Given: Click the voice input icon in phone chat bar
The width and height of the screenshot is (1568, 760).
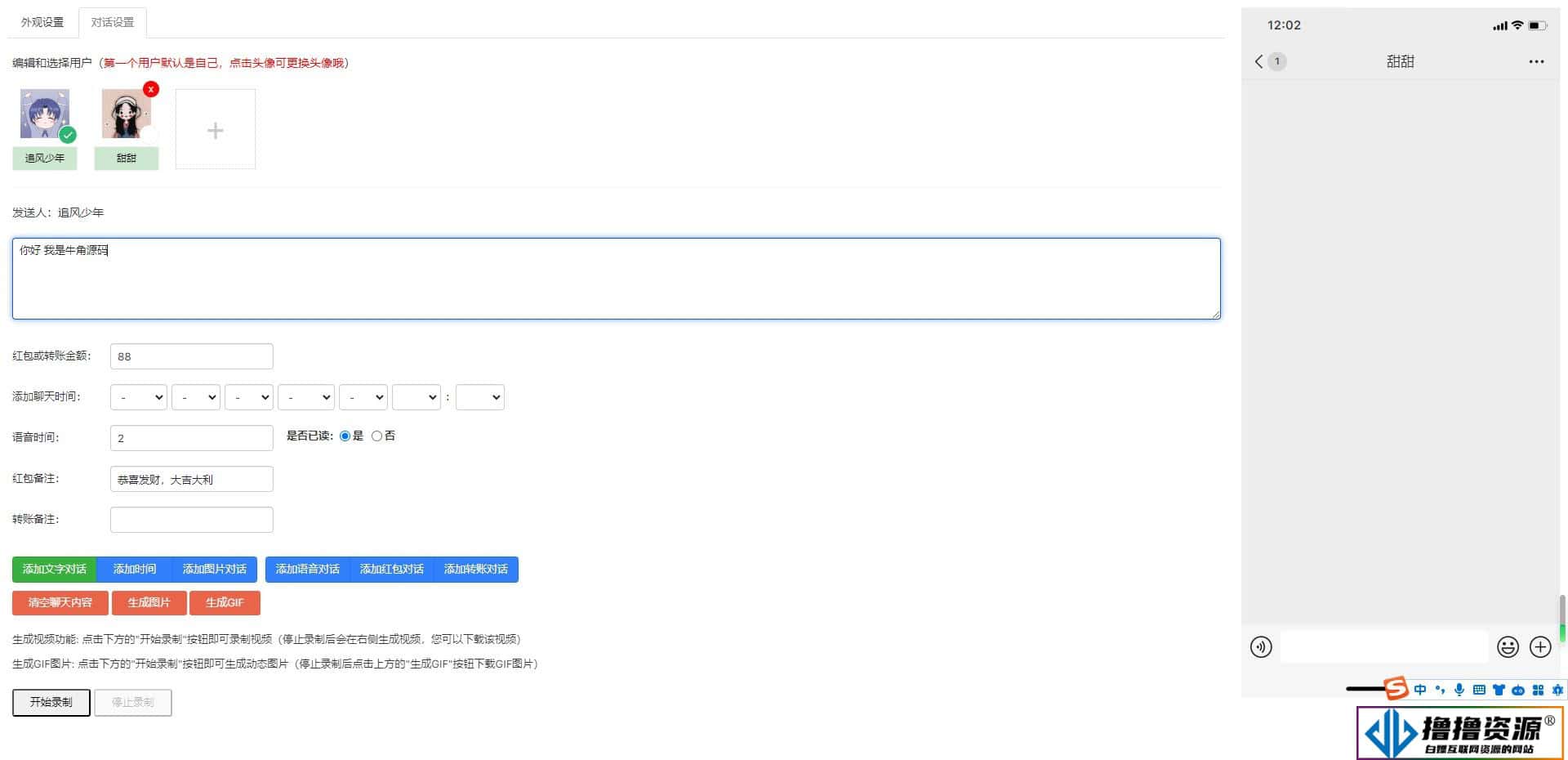Looking at the screenshot, I should pyautogui.click(x=1261, y=647).
